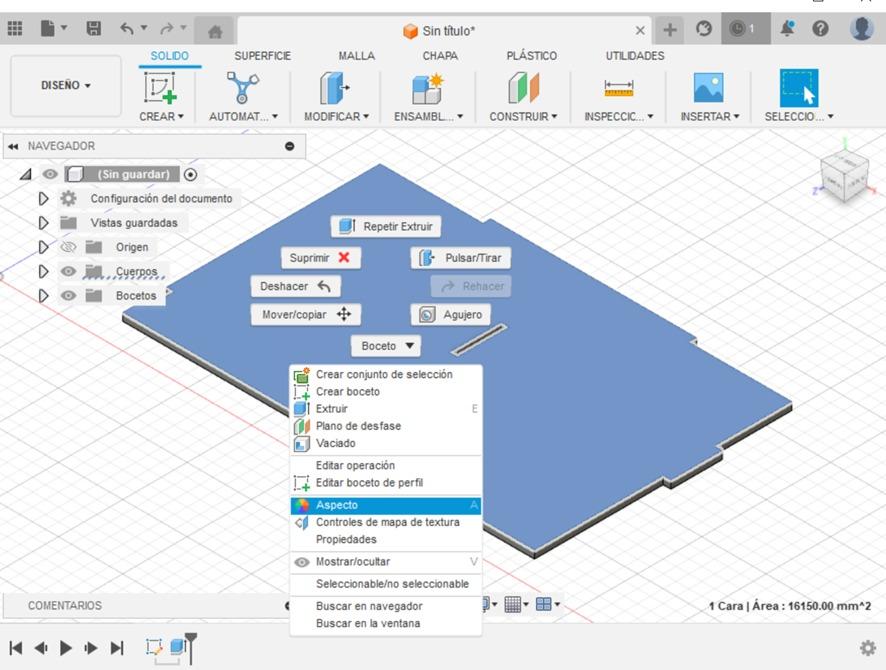
Task: Open notifications bell
Action: [787, 28]
